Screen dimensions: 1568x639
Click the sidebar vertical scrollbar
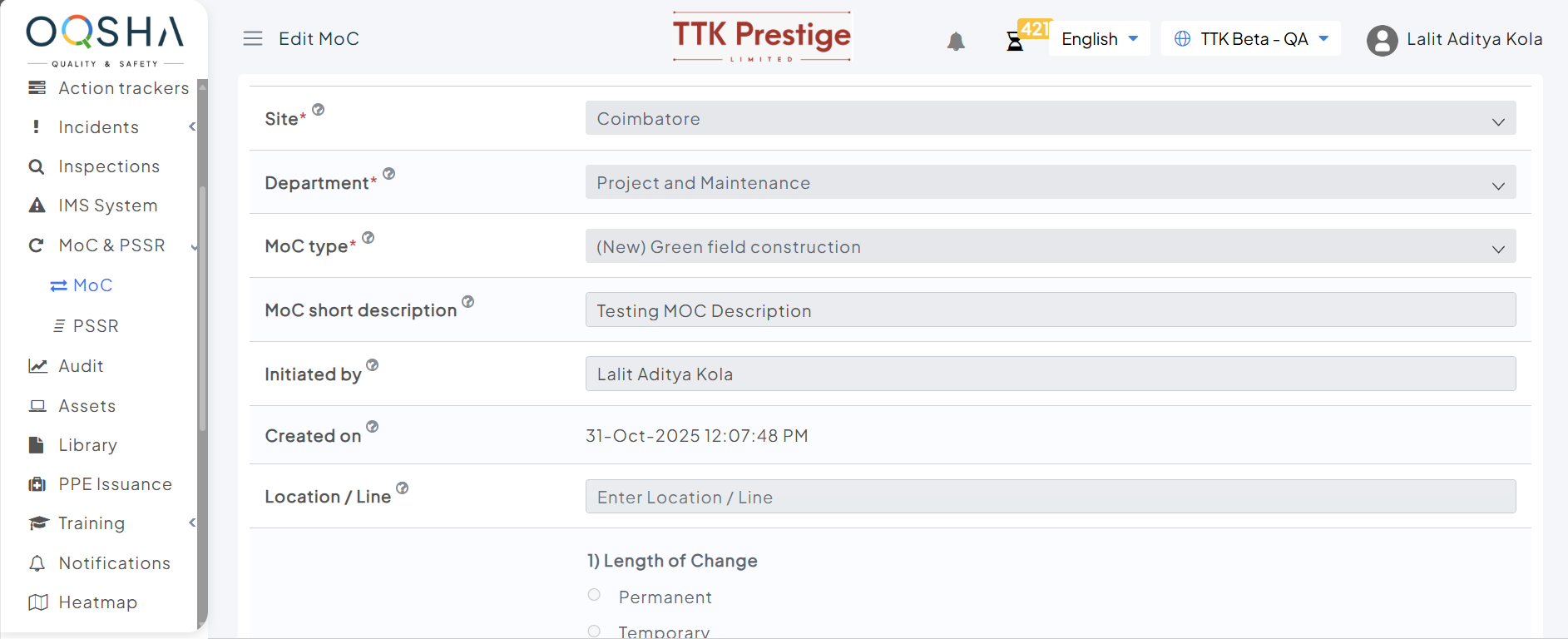(202, 308)
